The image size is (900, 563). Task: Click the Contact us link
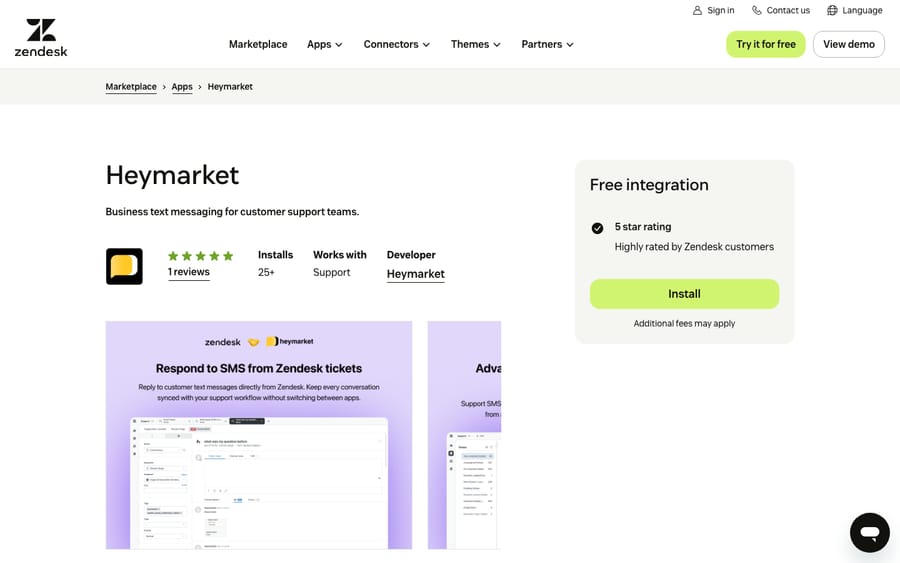(x=781, y=10)
